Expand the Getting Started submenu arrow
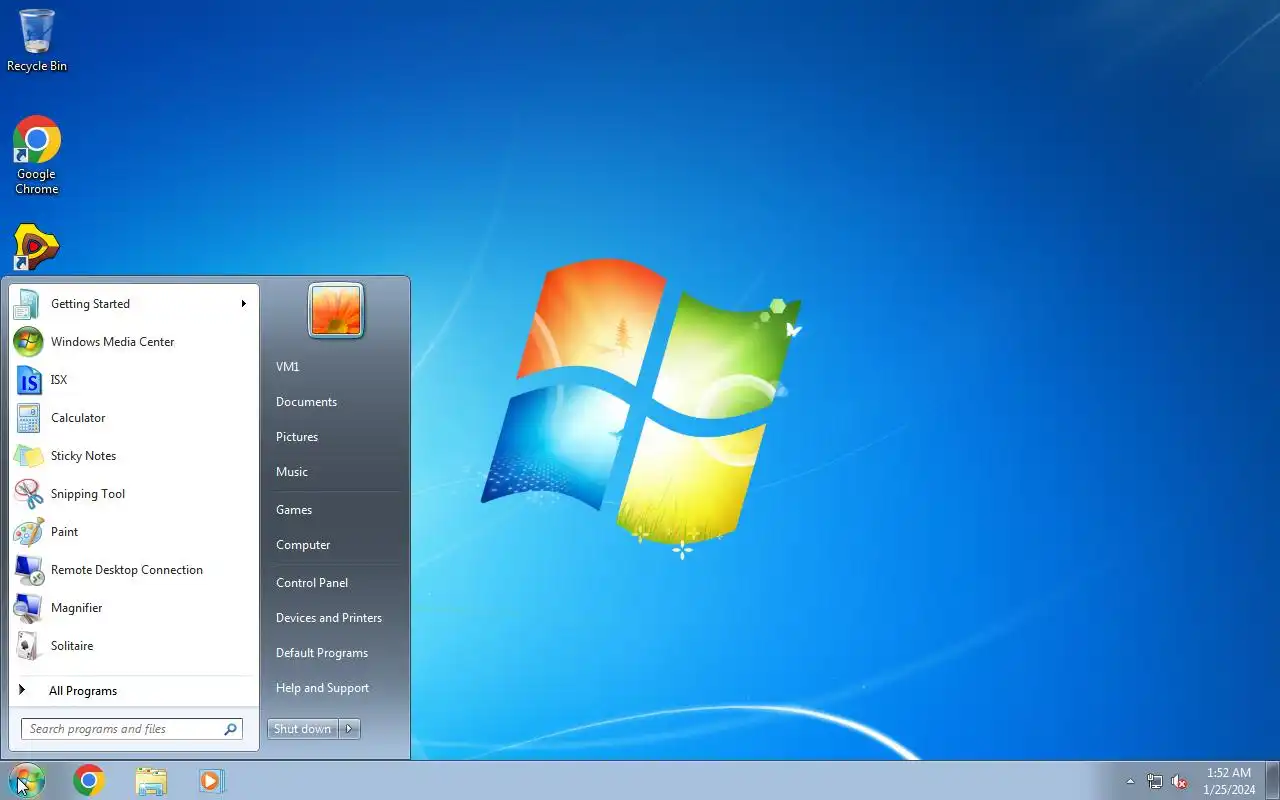Viewport: 1280px width, 800px height. coord(243,304)
